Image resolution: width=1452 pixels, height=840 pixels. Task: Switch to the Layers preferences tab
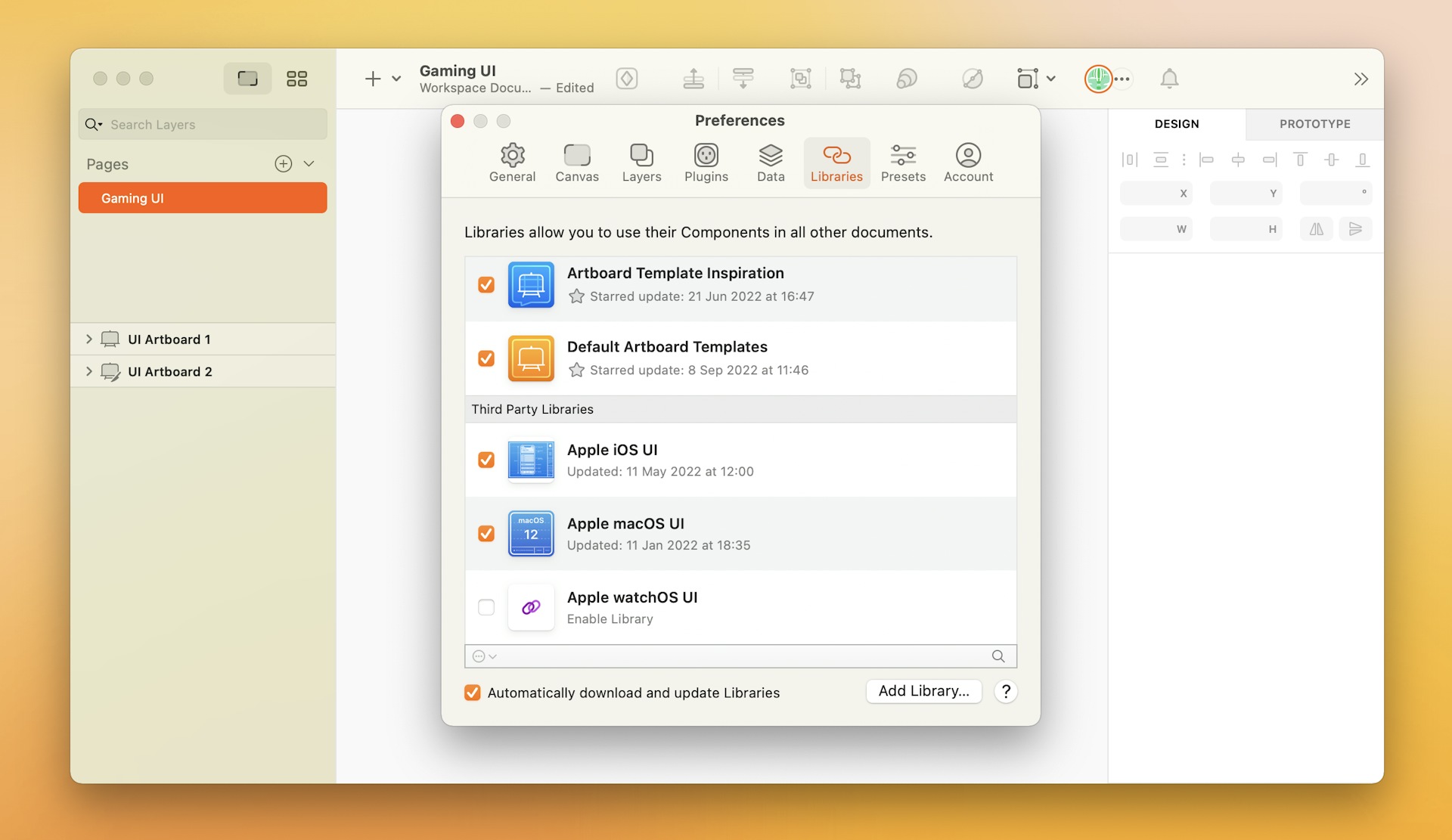click(x=641, y=163)
